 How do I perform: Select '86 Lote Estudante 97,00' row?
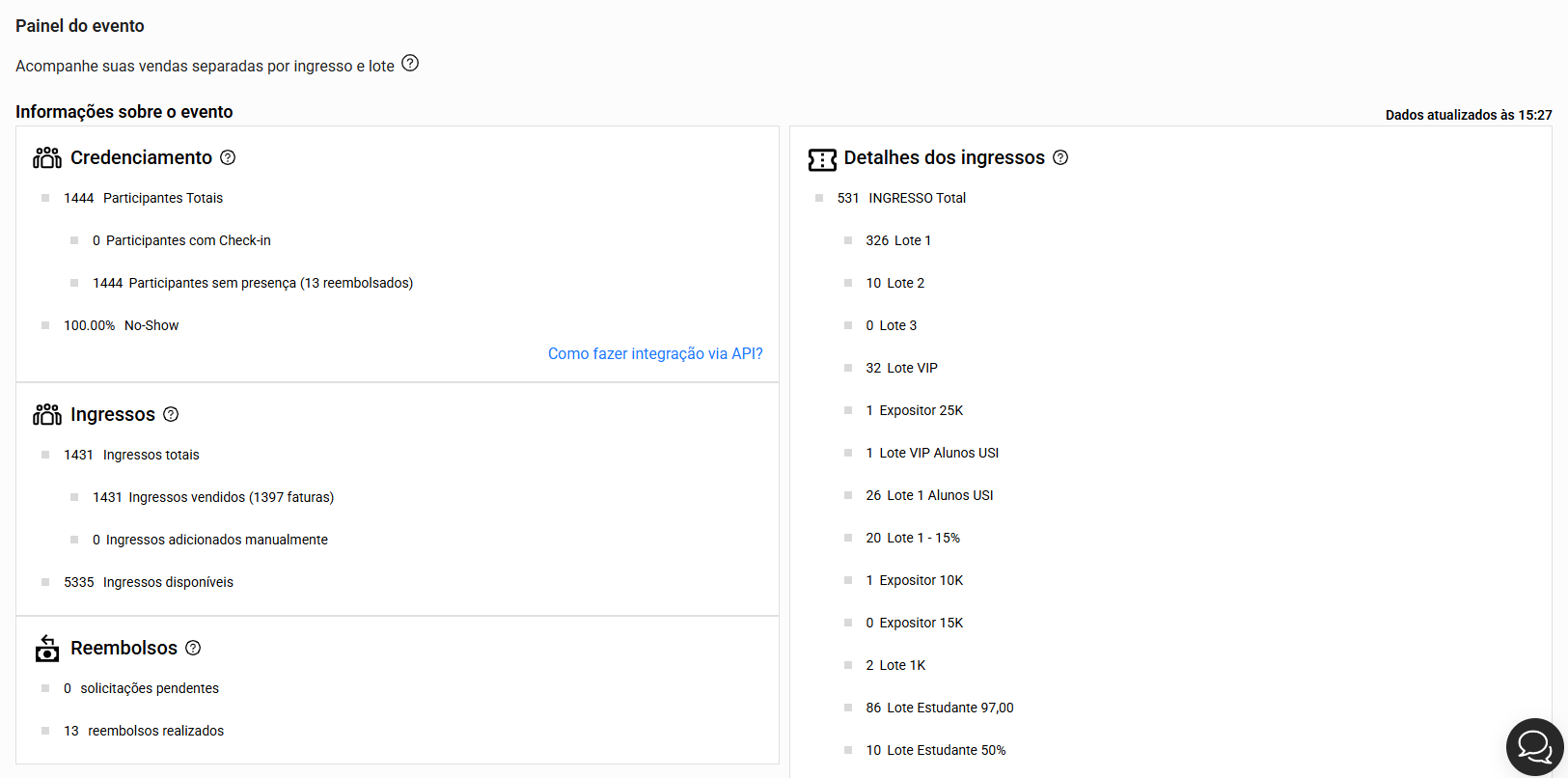939,708
